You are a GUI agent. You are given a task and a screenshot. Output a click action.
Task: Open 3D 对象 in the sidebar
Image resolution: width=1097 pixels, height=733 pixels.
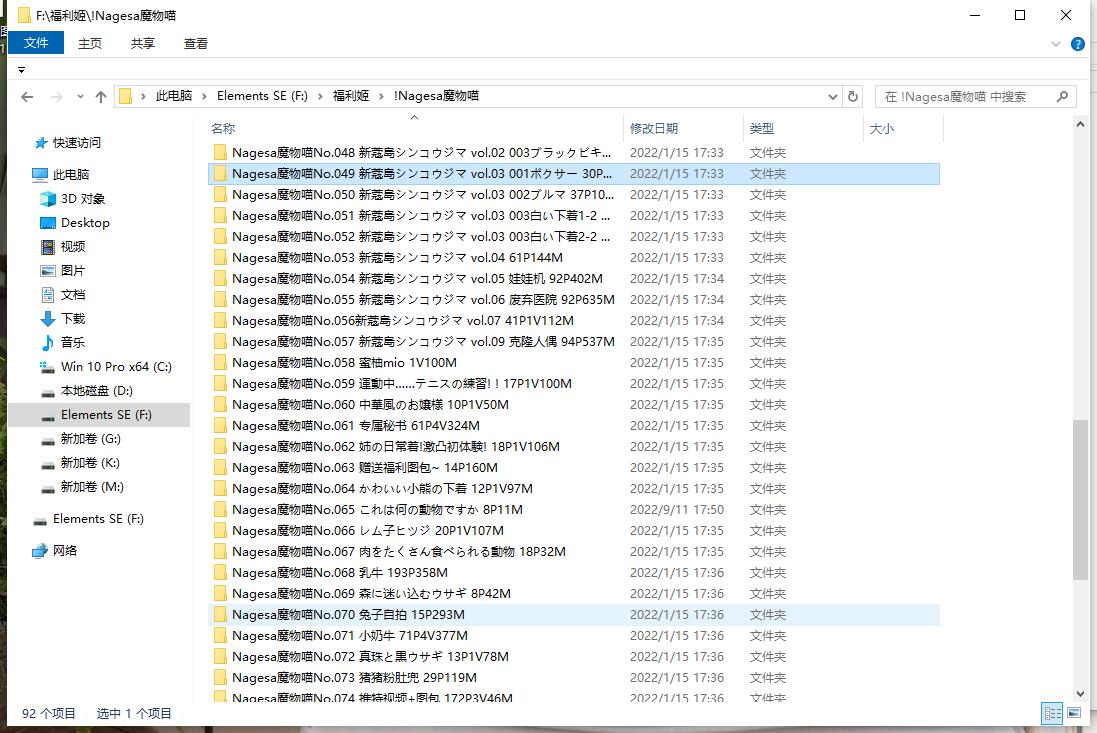coord(73,199)
